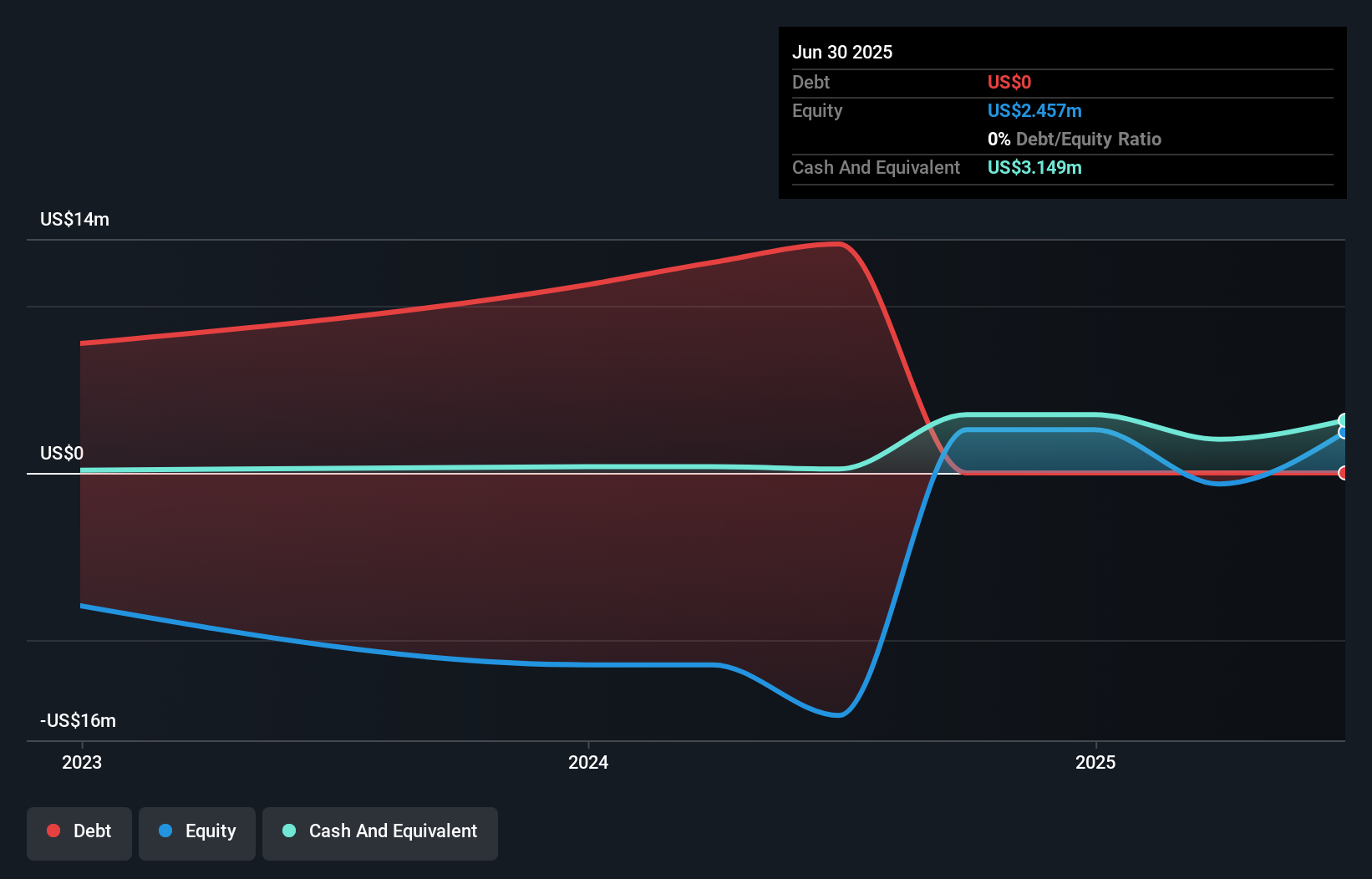Click the teal Cash value US$3.149m in tooltip
Image resolution: width=1372 pixels, height=879 pixels.
[x=1034, y=167]
